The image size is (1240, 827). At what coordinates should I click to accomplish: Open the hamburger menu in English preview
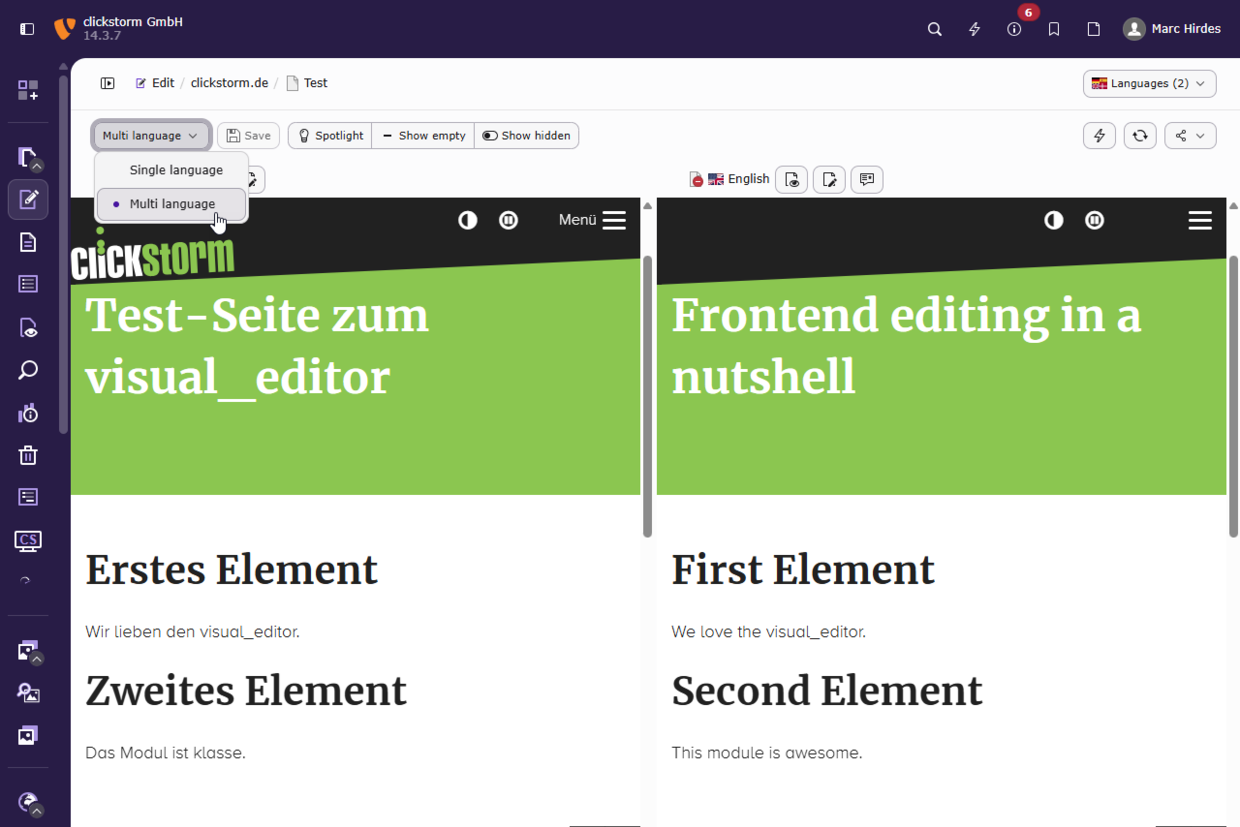(1200, 220)
